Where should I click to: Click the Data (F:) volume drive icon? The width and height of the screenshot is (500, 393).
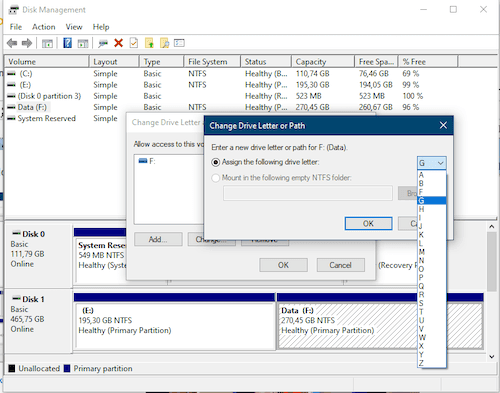tap(11, 107)
